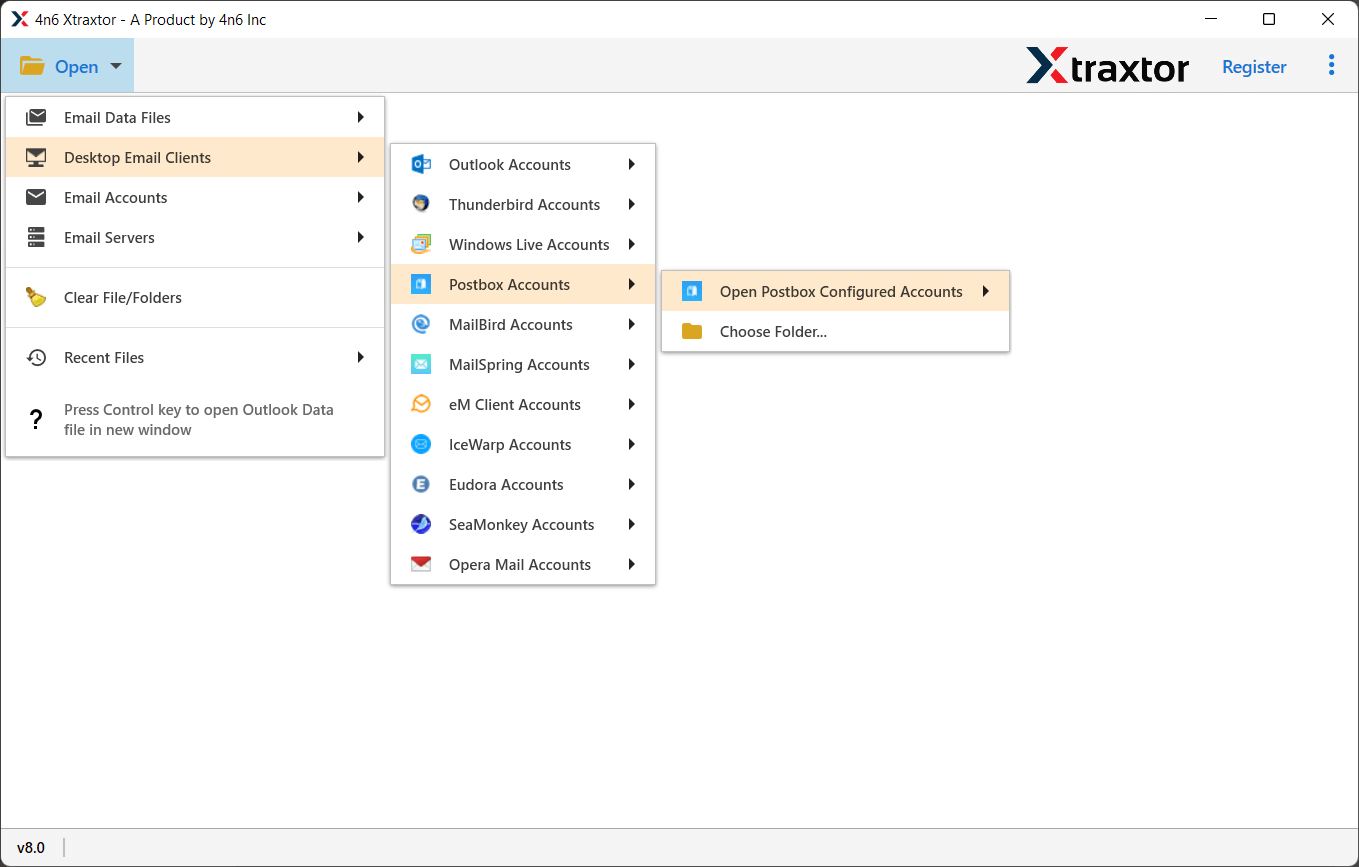Select Choose Folder... option
This screenshot has height=867, width=1359.
[835, 331]
